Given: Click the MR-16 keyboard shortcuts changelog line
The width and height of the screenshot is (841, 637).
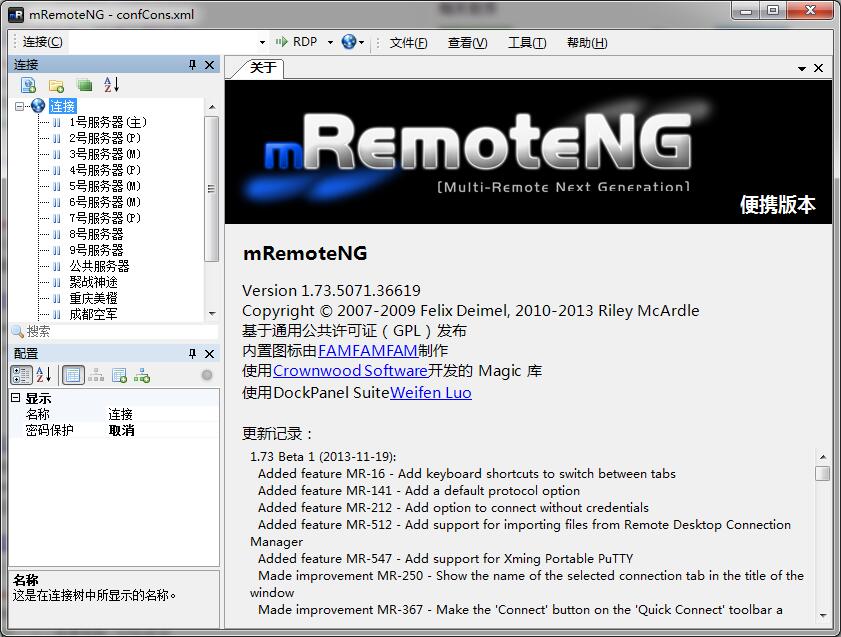Looking at the screenshot, I should 467,474.
